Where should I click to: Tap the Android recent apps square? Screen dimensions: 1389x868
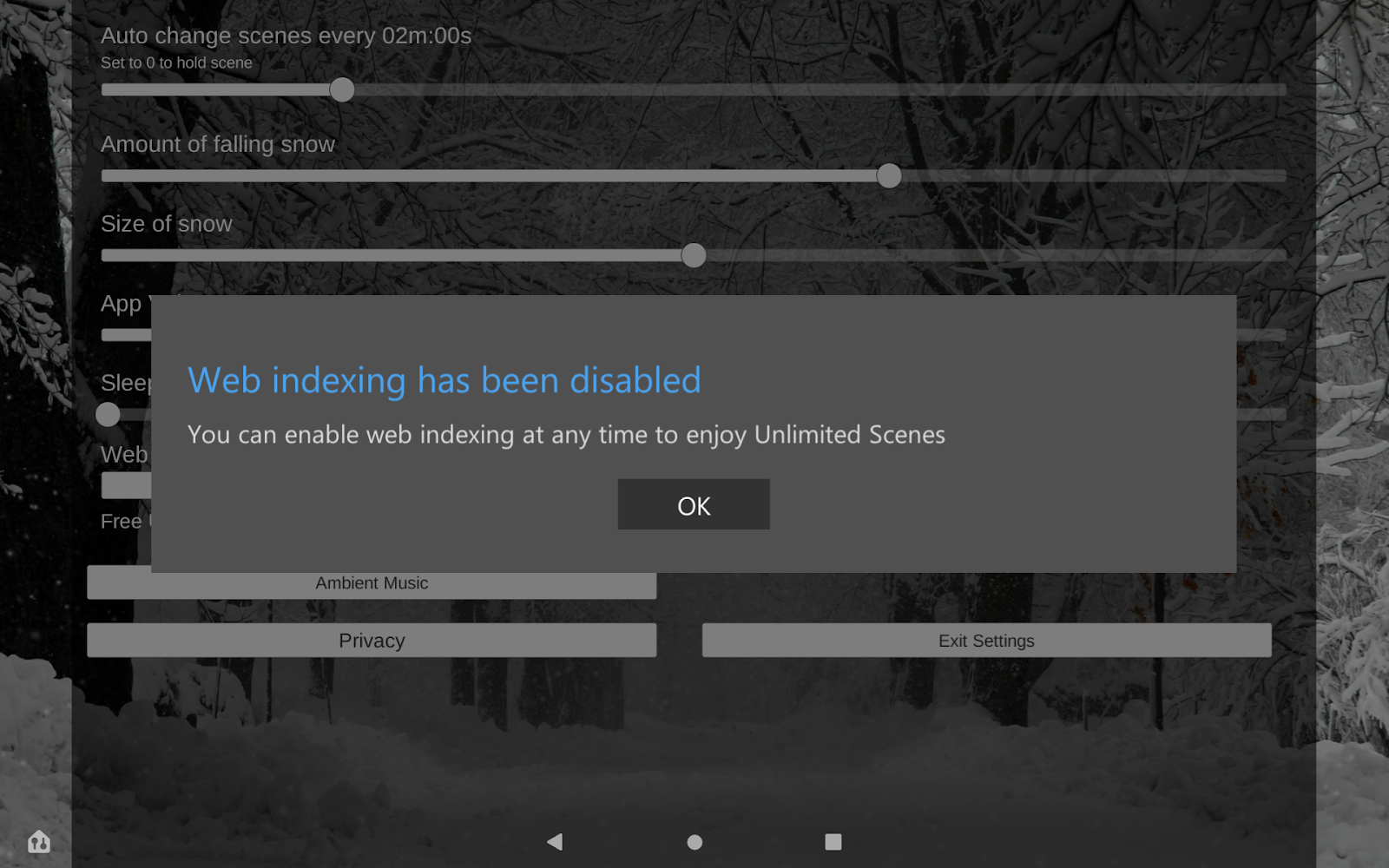click(833, 842)
